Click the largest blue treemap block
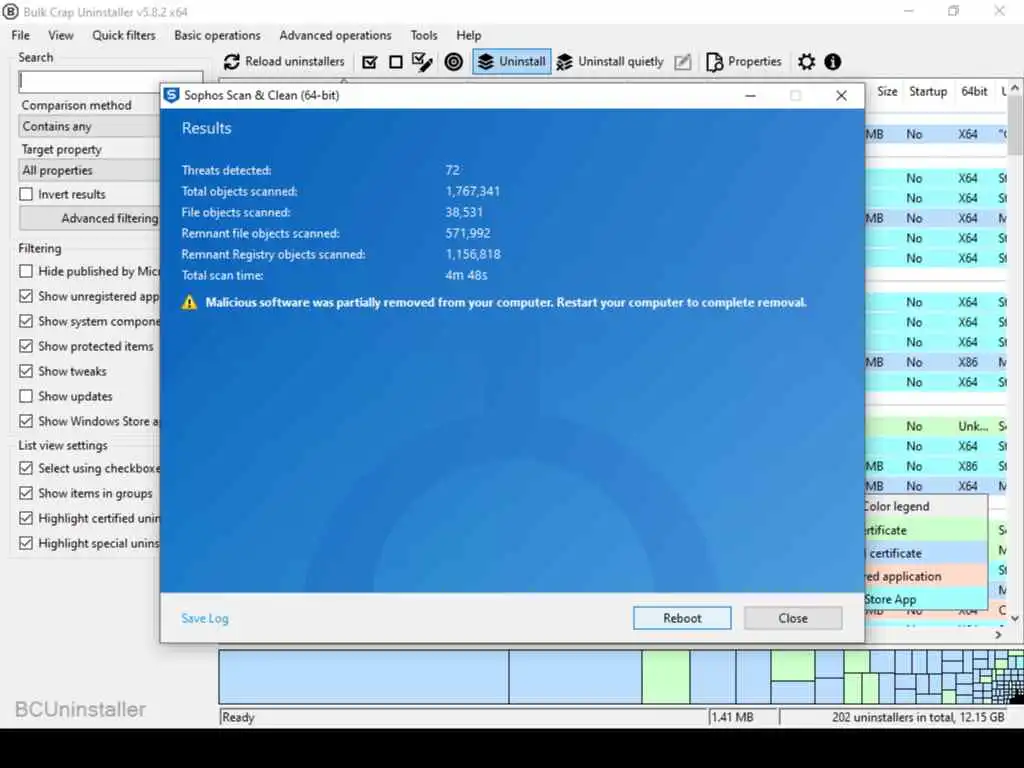This screenshot has width=1024, height=768. (x=364, y=677)
